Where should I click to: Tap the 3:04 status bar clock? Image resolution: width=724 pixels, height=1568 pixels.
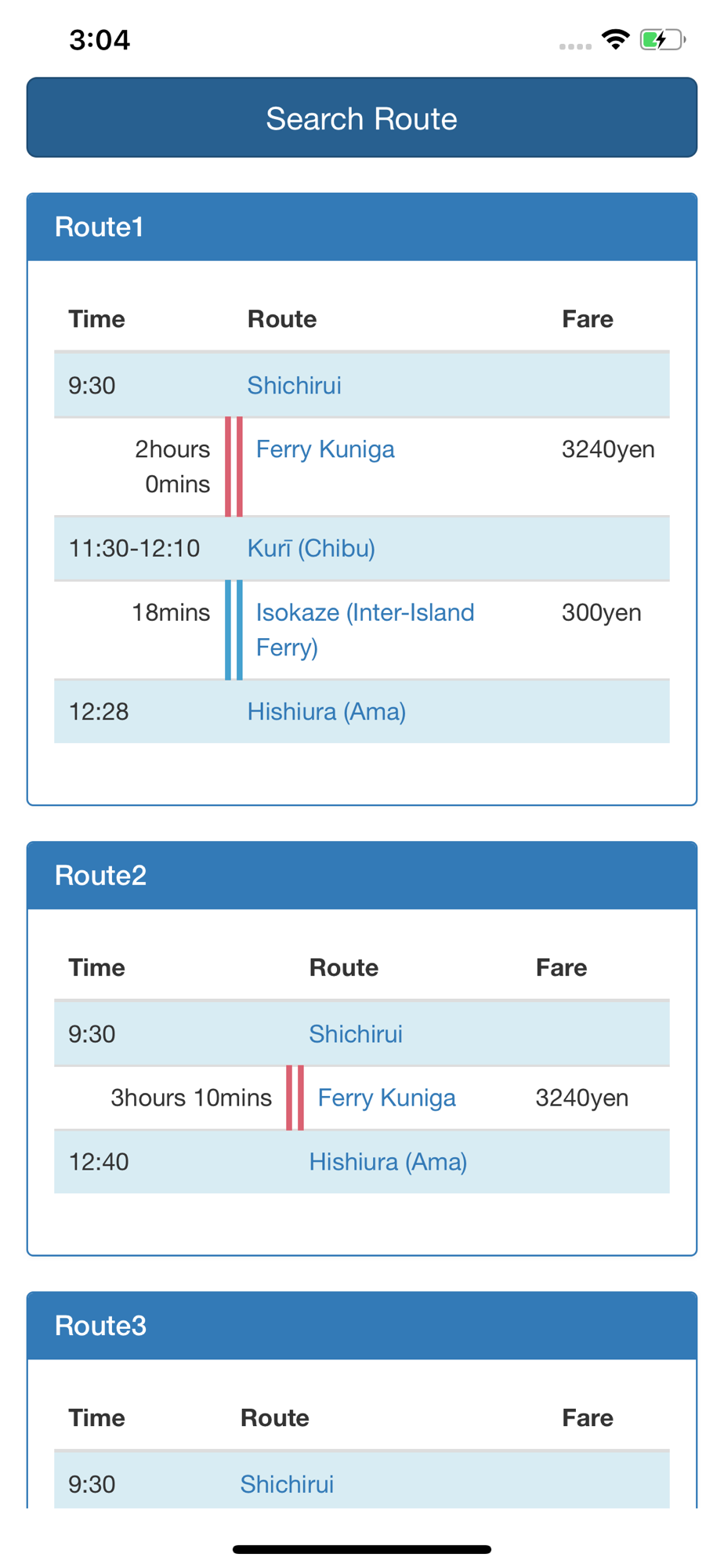click(100, 39)
